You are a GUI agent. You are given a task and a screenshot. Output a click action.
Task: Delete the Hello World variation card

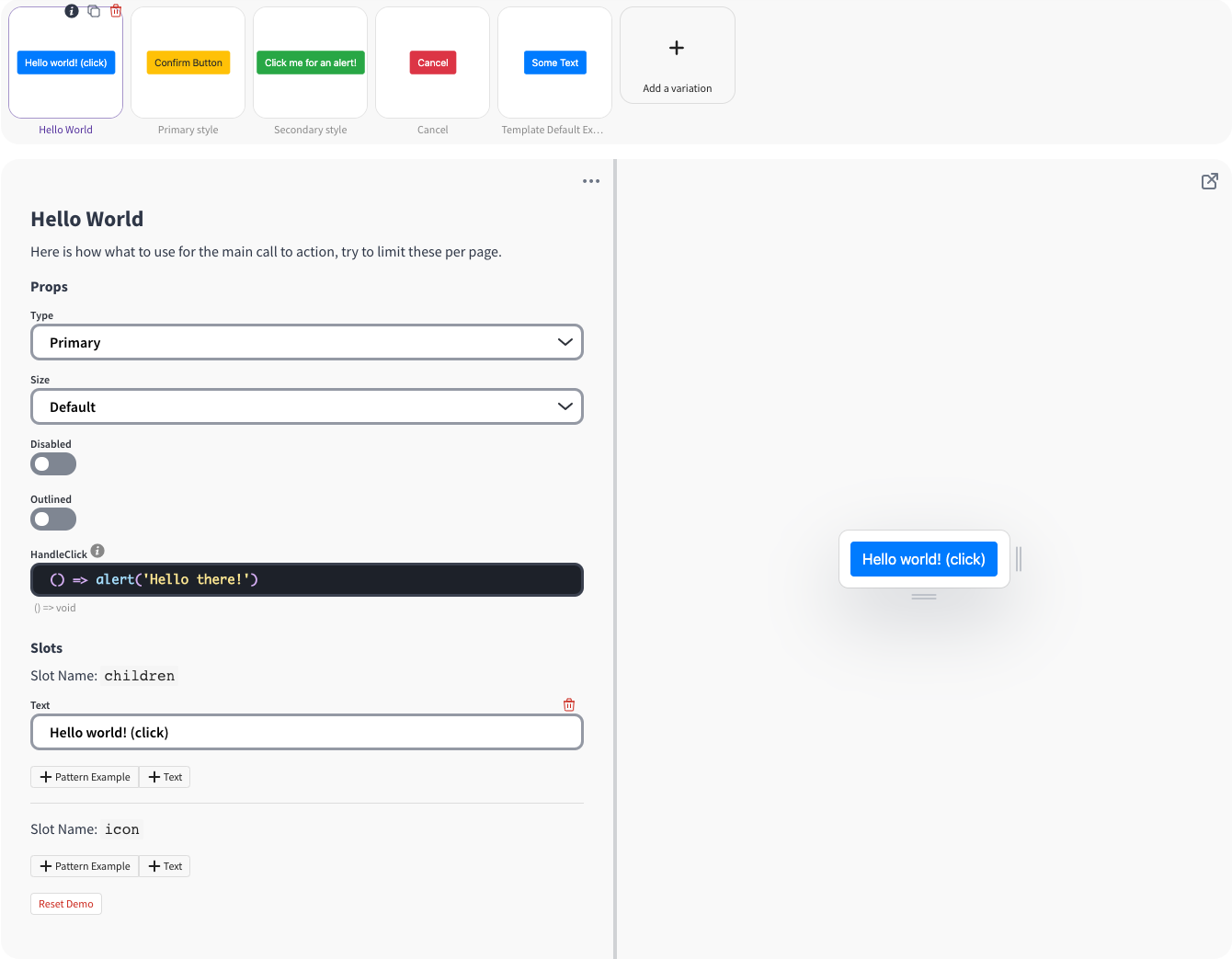(116, 11)
